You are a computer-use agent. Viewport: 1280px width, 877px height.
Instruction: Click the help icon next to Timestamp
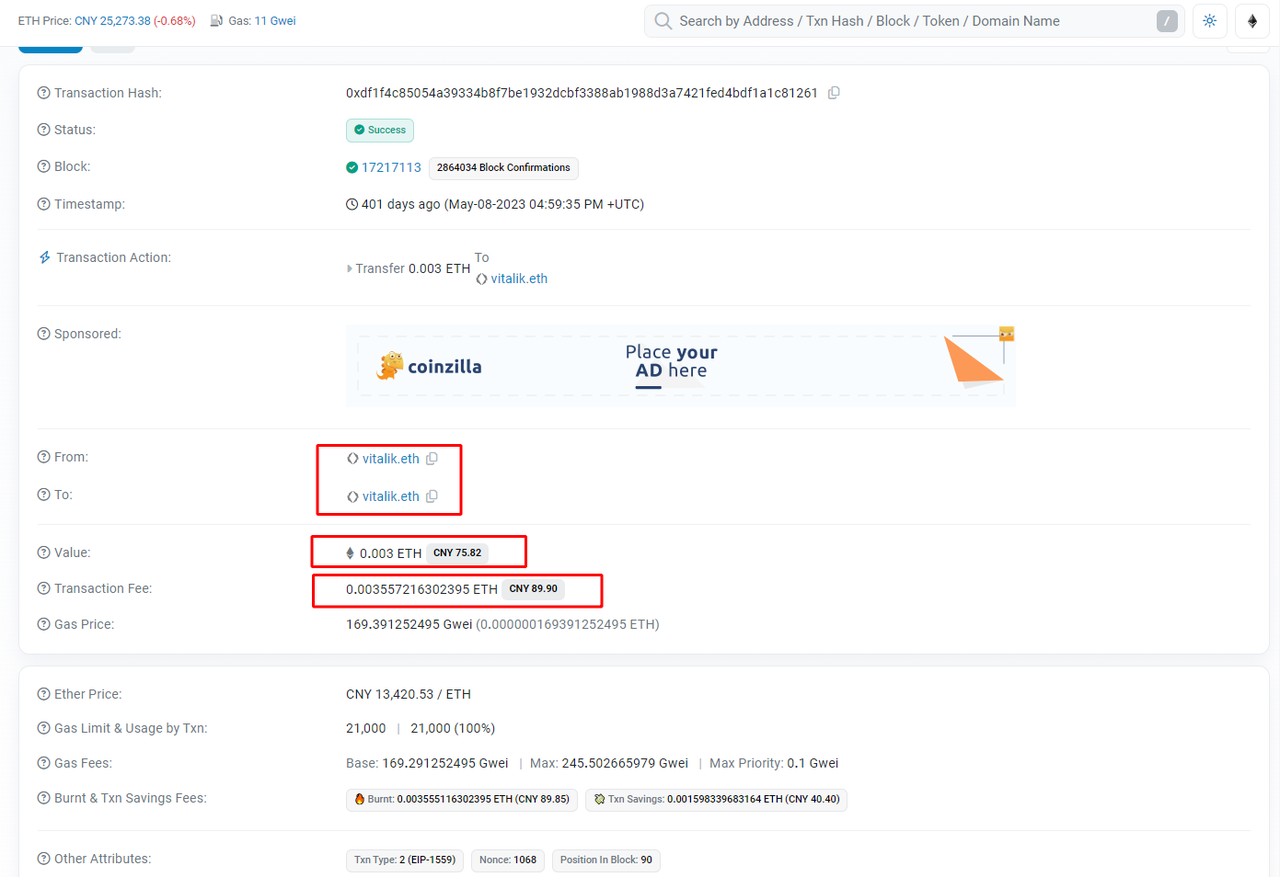pos(43,204)
